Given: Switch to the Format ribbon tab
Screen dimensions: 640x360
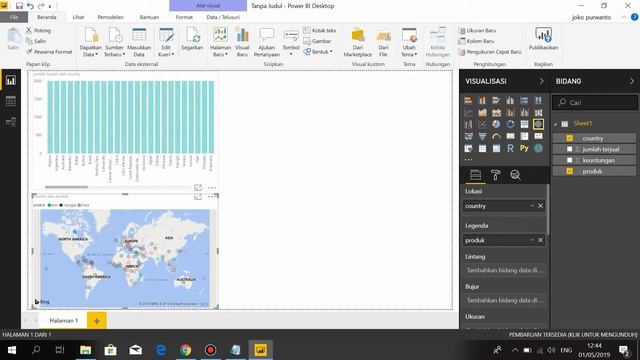Looking at the screenshot, I should click(x=184, y=17).
